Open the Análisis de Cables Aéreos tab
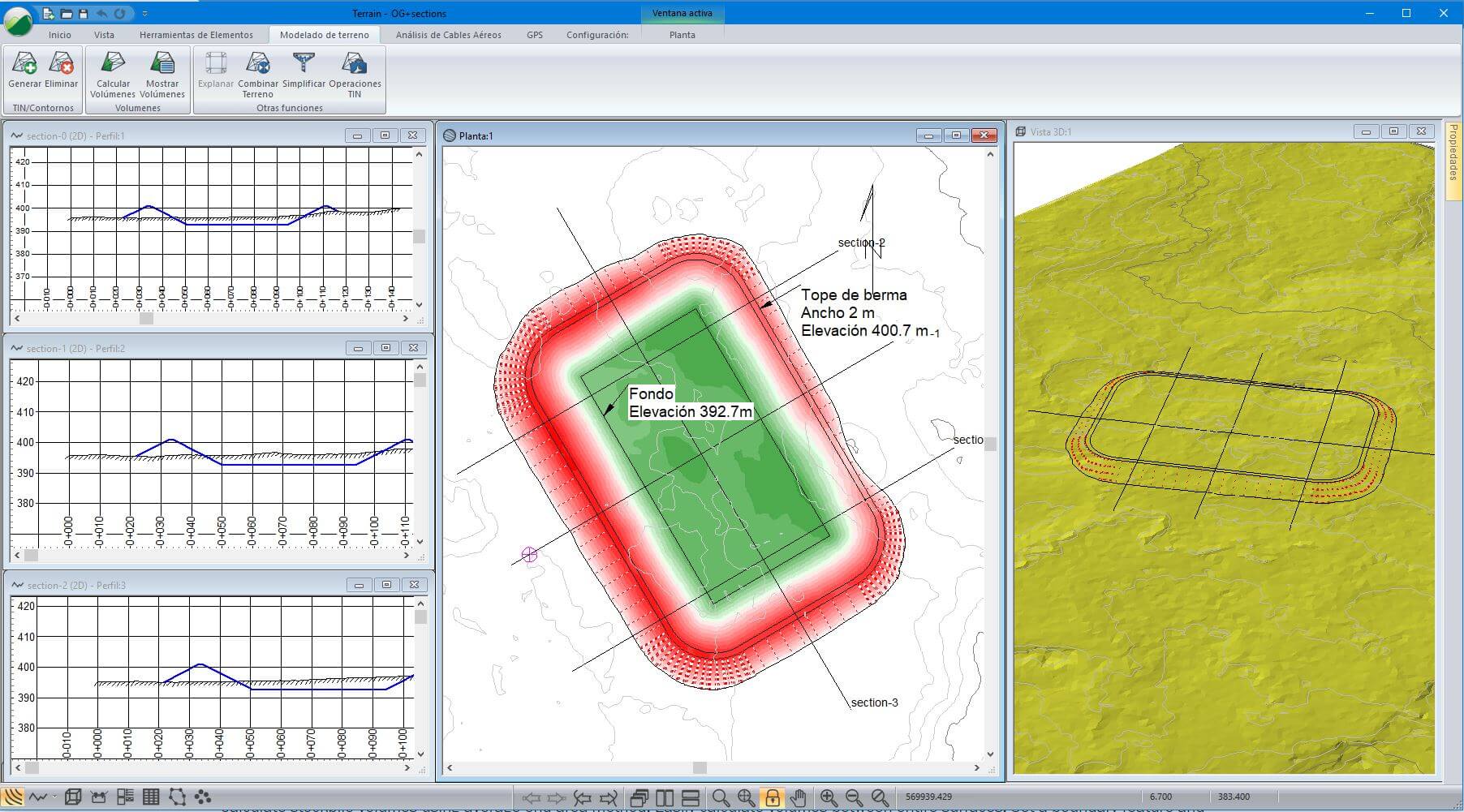Viewport: 1464px width, 812px height. 448,35
